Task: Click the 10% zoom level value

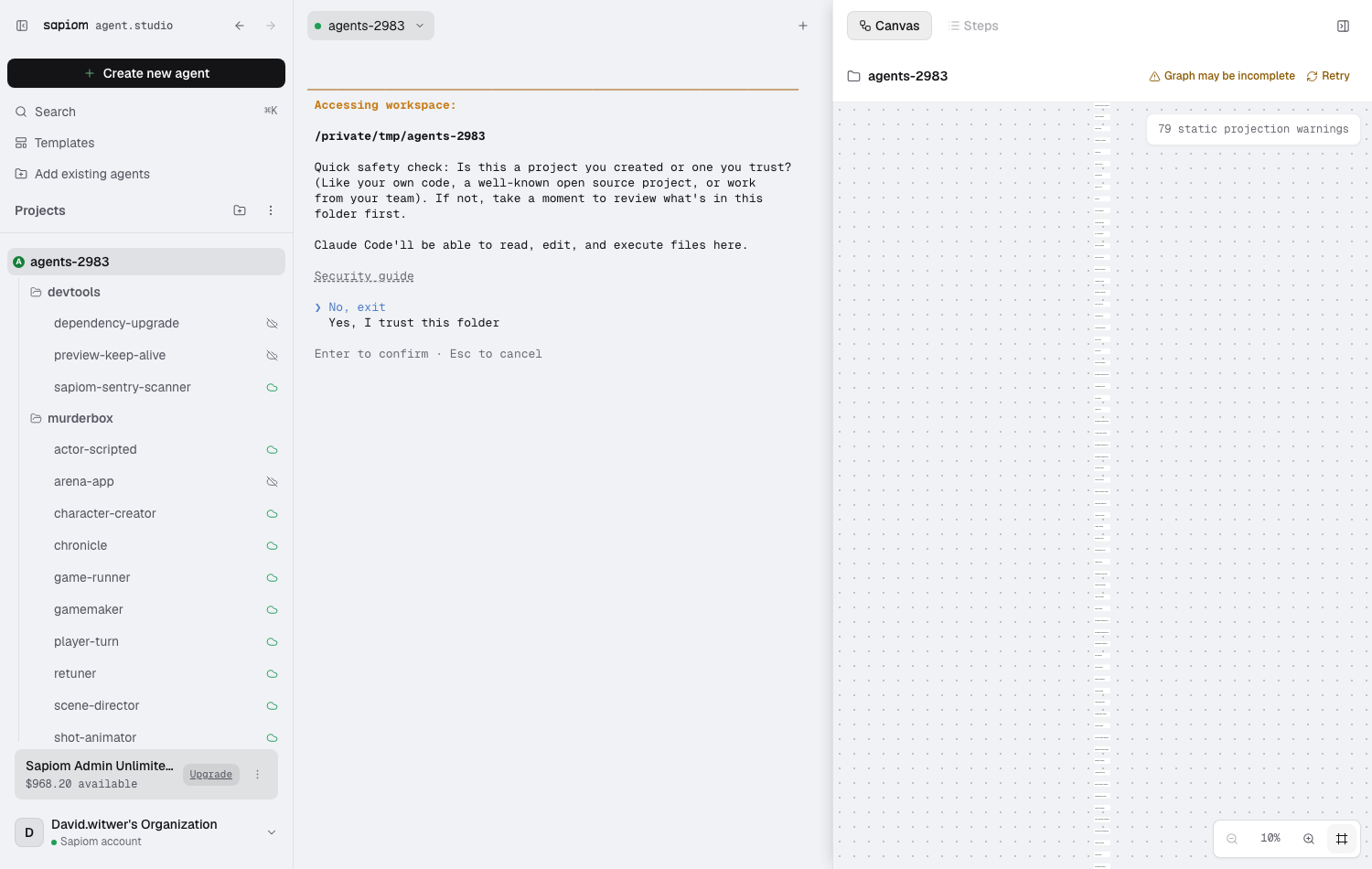Action: click(x=1270, y=839)
